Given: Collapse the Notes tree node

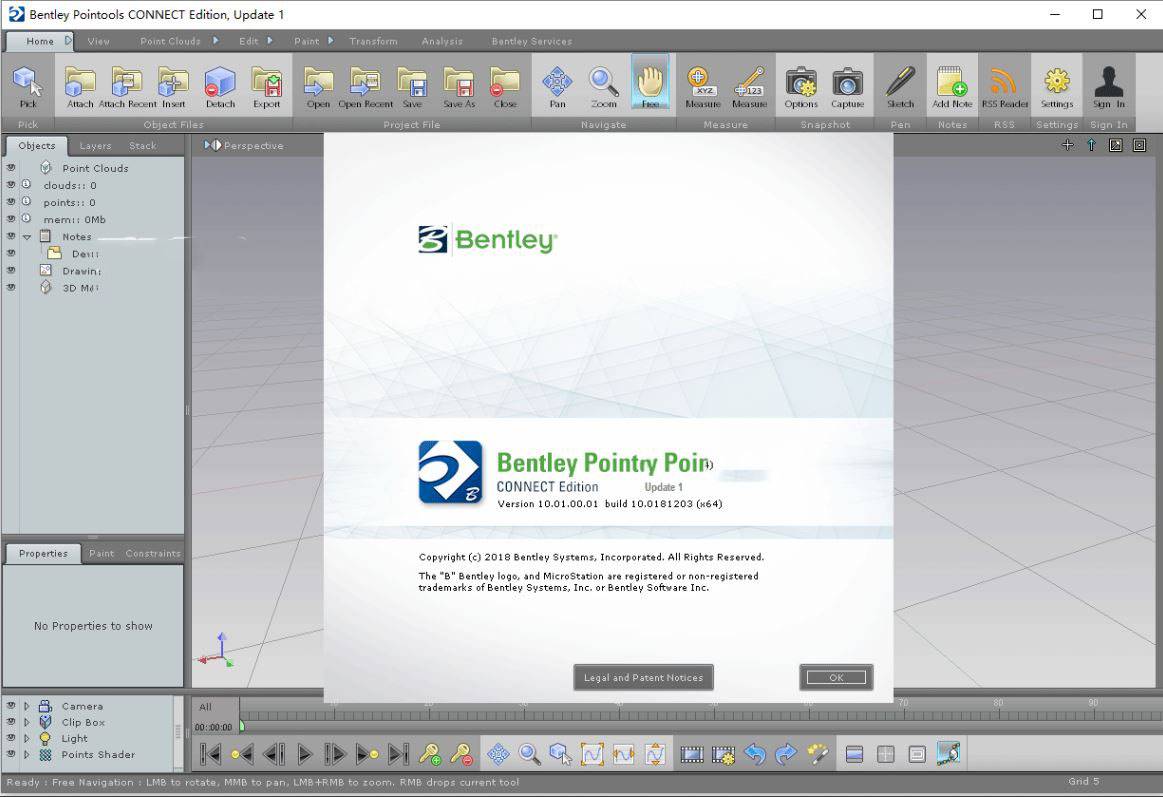Looking at the screenshot, I should click(x=27, y=237).
